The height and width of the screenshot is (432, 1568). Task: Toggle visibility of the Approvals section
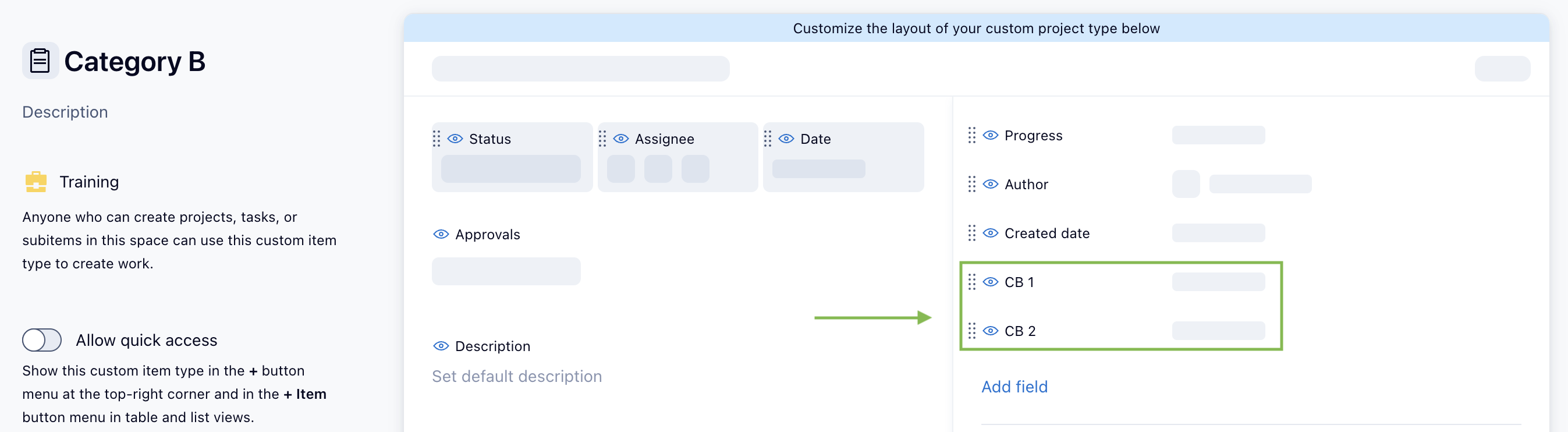[x=441, y=235]
